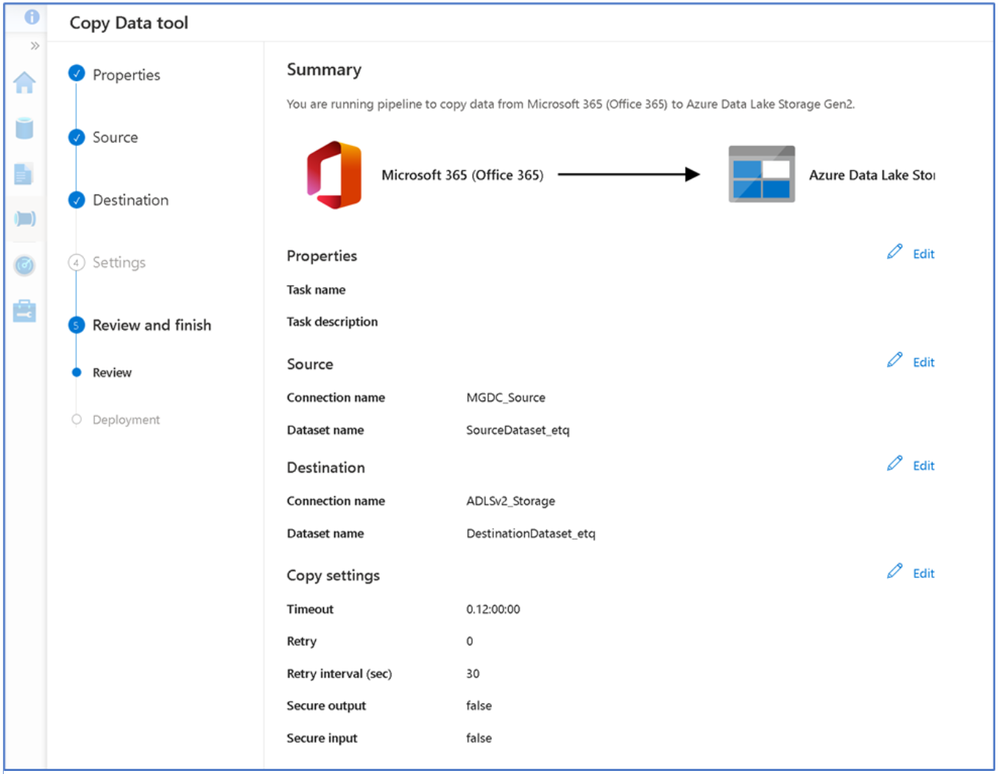This screenshot has width=999, height=774.
Task: Click the Summary heading
Action: [324, 69]
